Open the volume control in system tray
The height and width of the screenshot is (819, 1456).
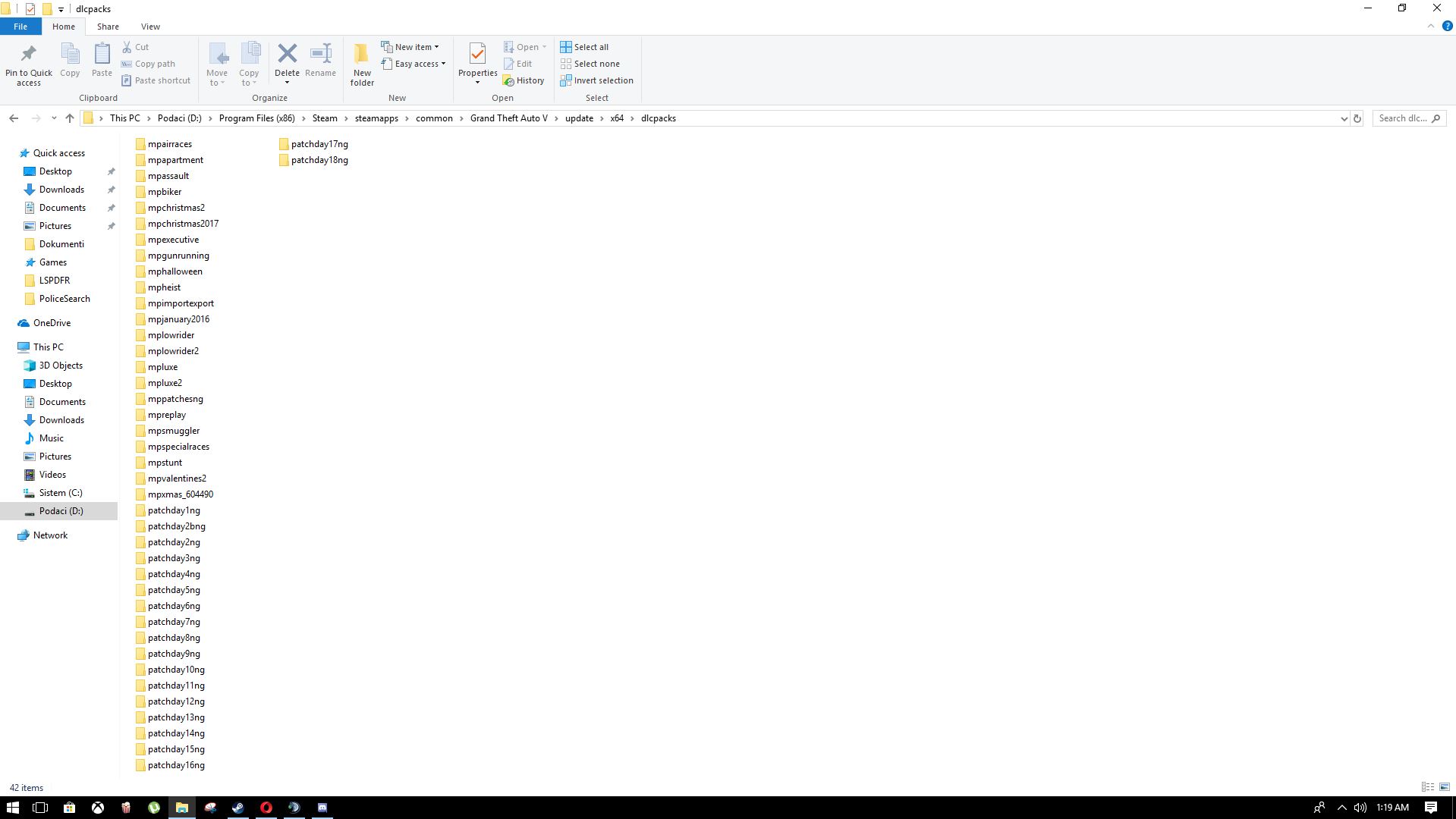[x=1360, y=808]
